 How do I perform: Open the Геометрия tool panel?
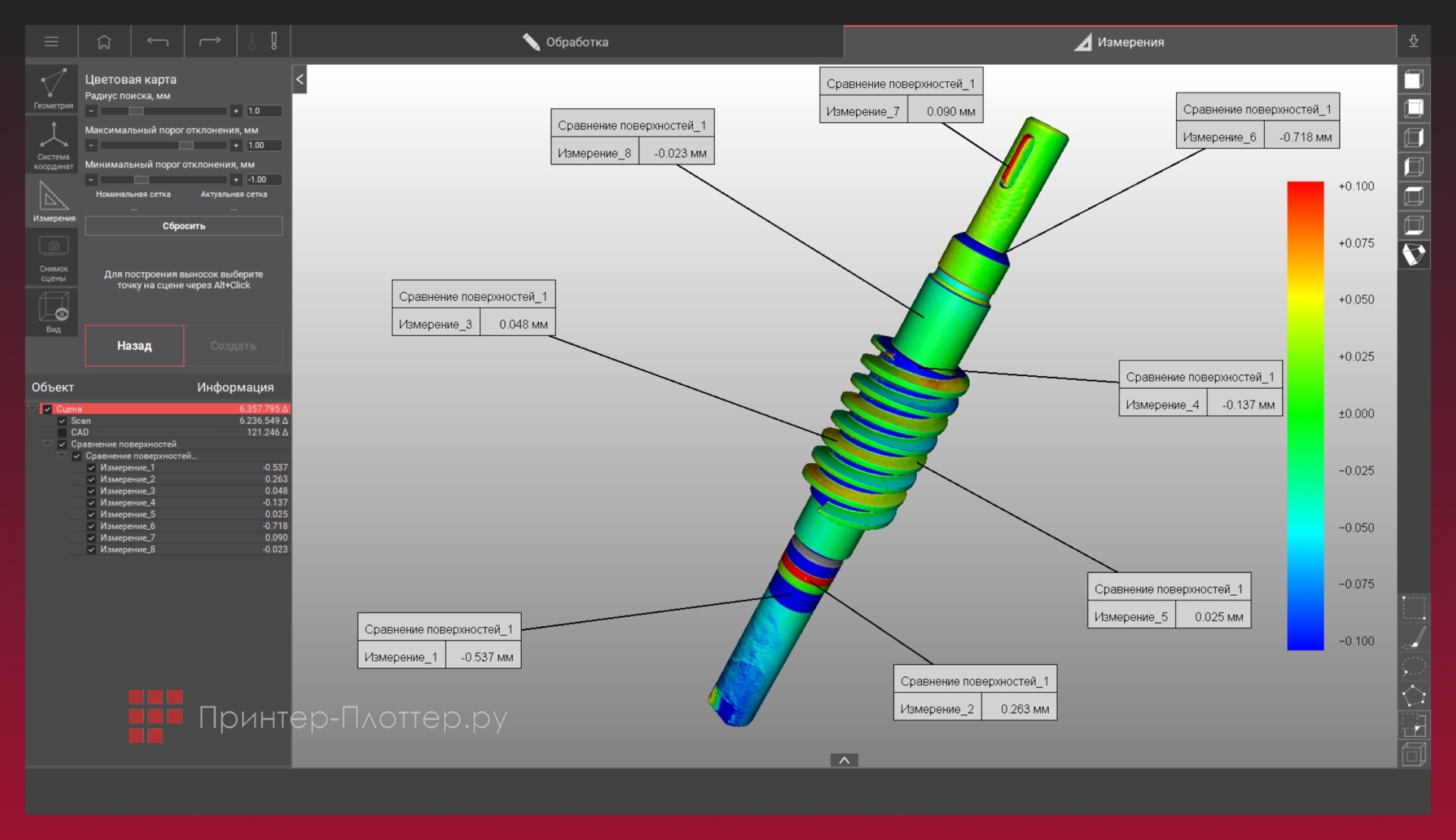tap(53, 89)
